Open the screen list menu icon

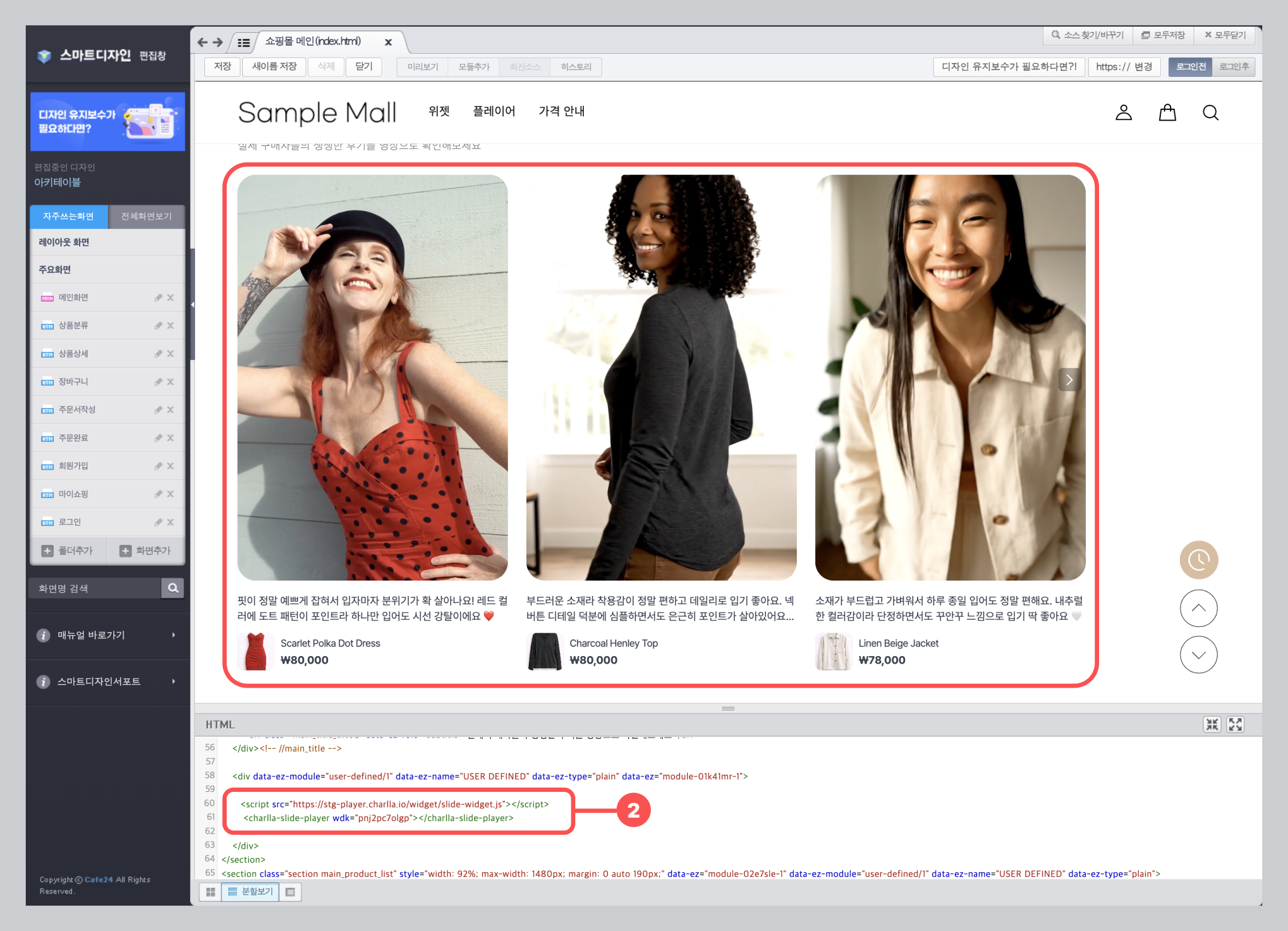[x=243, y=42]
